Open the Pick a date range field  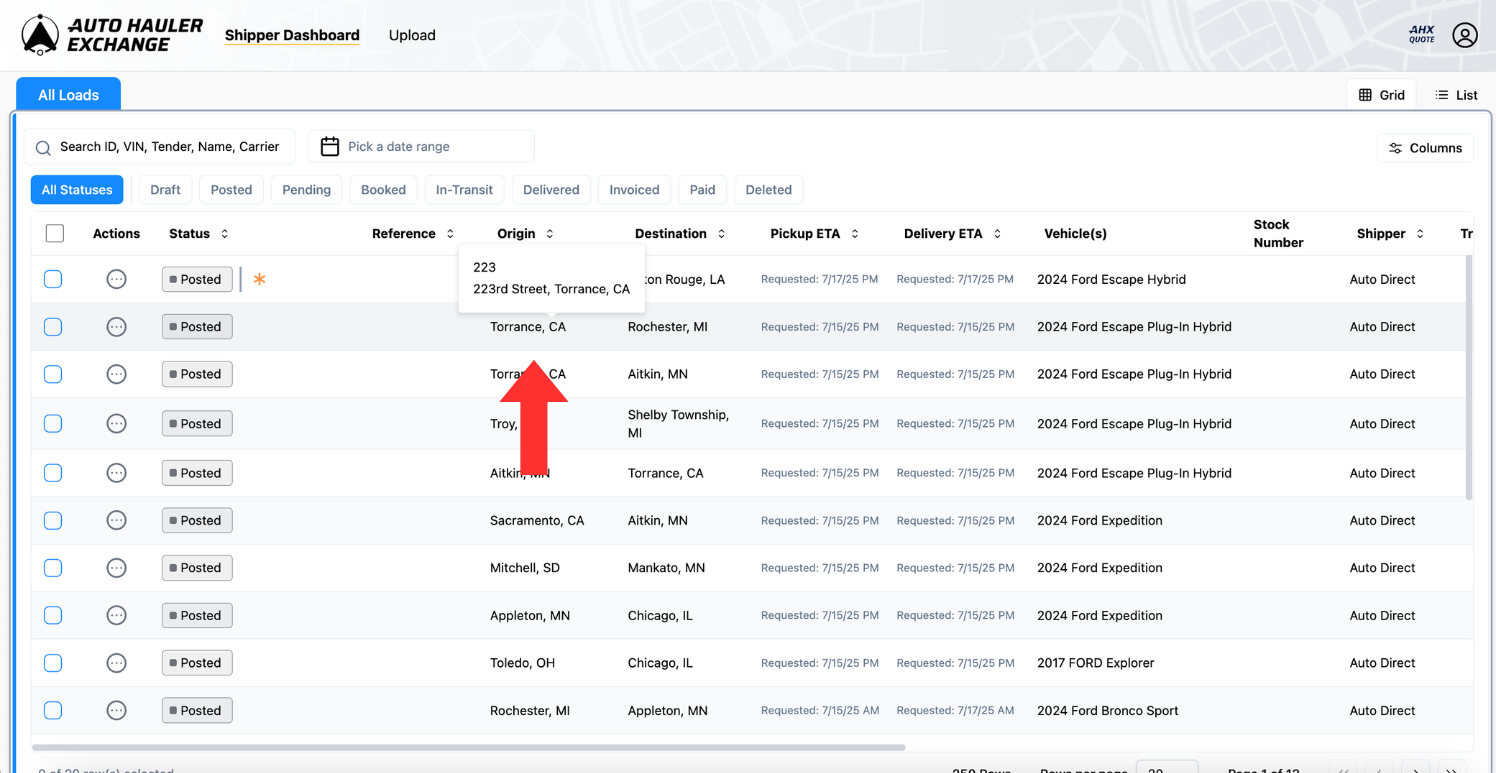point(421,147)
